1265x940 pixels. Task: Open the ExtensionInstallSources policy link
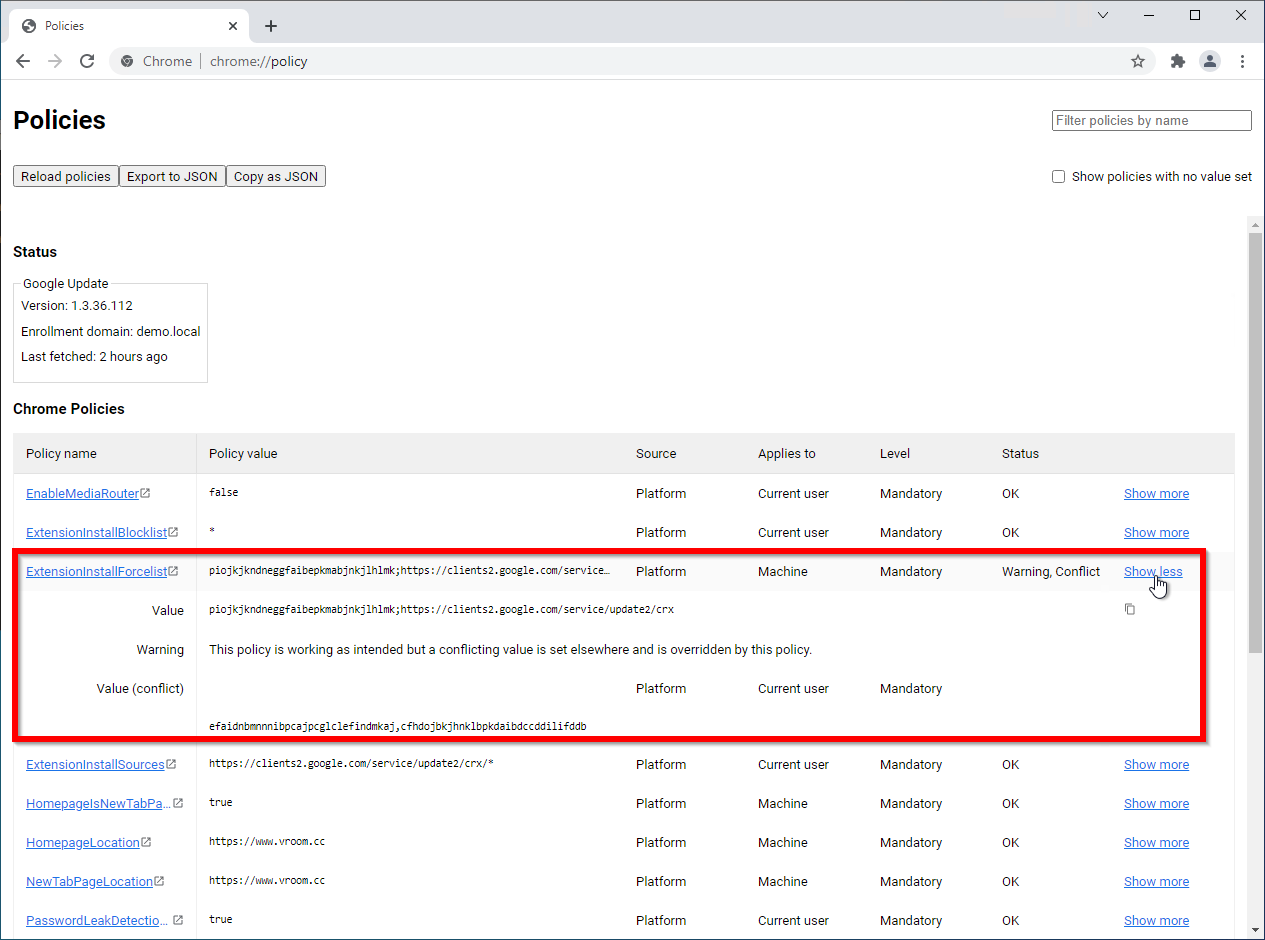pos(95,764)
